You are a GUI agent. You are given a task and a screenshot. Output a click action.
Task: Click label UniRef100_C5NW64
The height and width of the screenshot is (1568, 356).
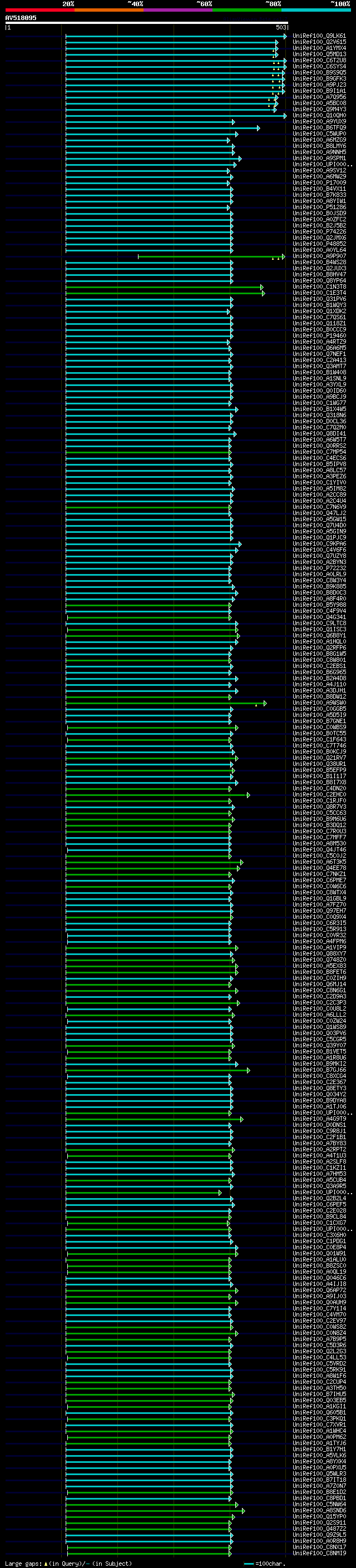tap(319, 1504)
